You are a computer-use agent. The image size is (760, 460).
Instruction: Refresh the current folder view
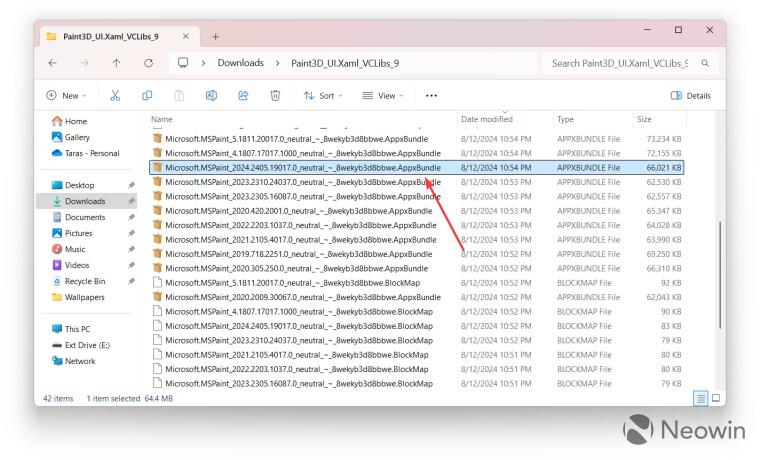point(149,63)
